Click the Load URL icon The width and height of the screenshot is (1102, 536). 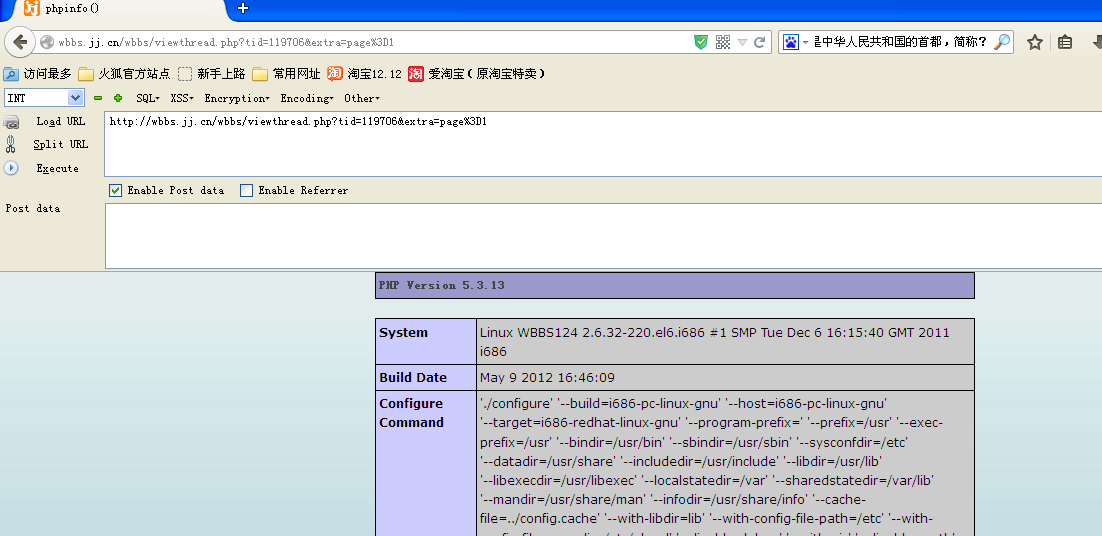tap(11, 122)
